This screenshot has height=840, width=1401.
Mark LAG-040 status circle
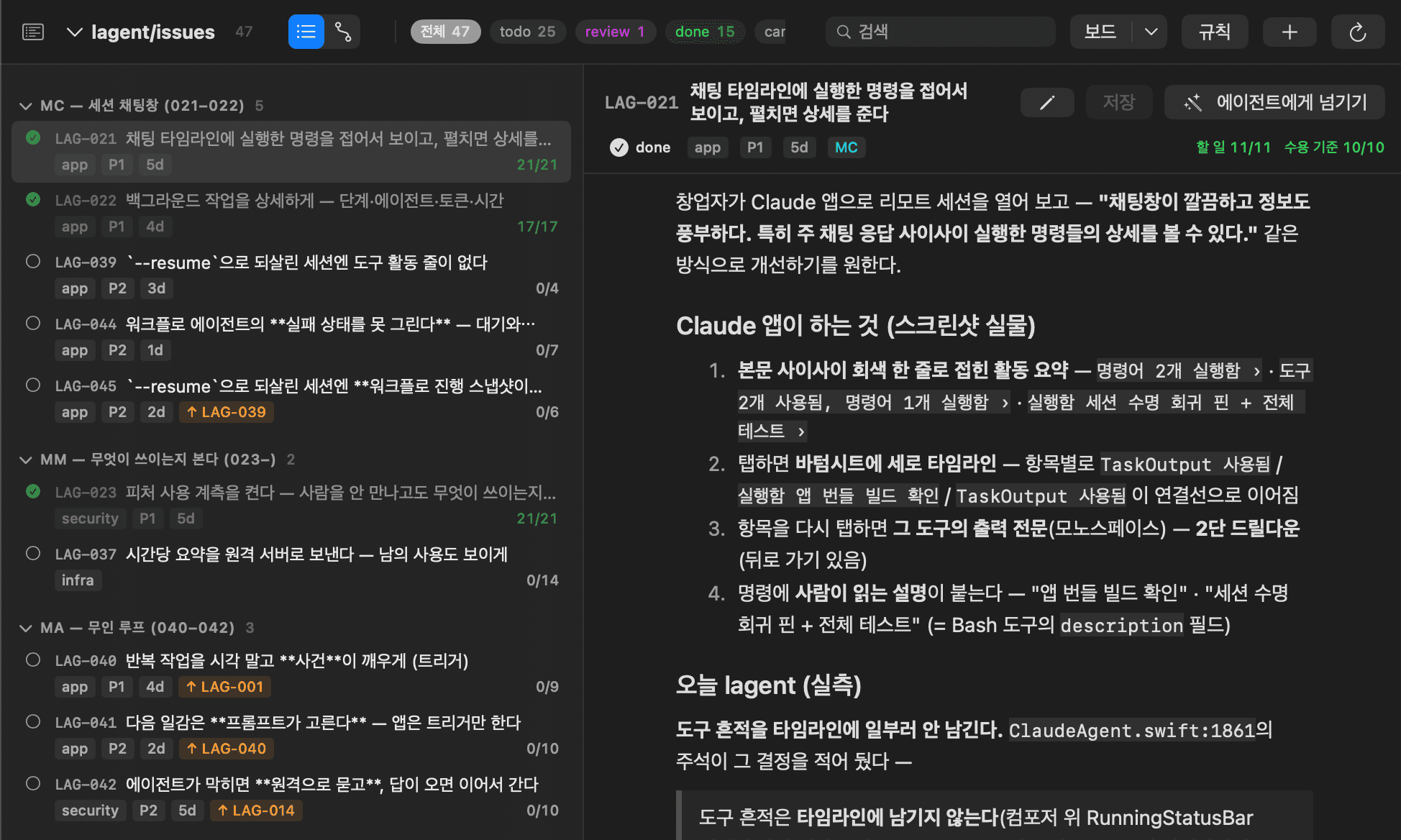click(33, 659)
